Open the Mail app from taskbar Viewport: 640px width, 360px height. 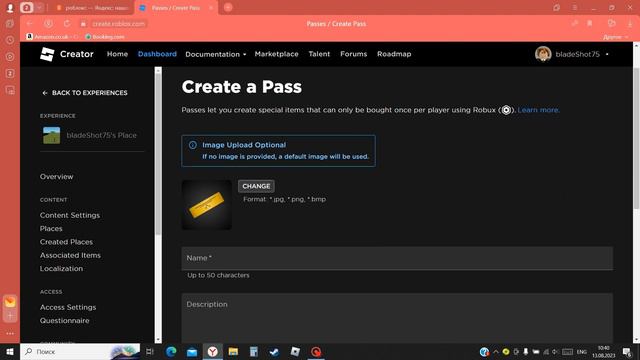[192, 351]
